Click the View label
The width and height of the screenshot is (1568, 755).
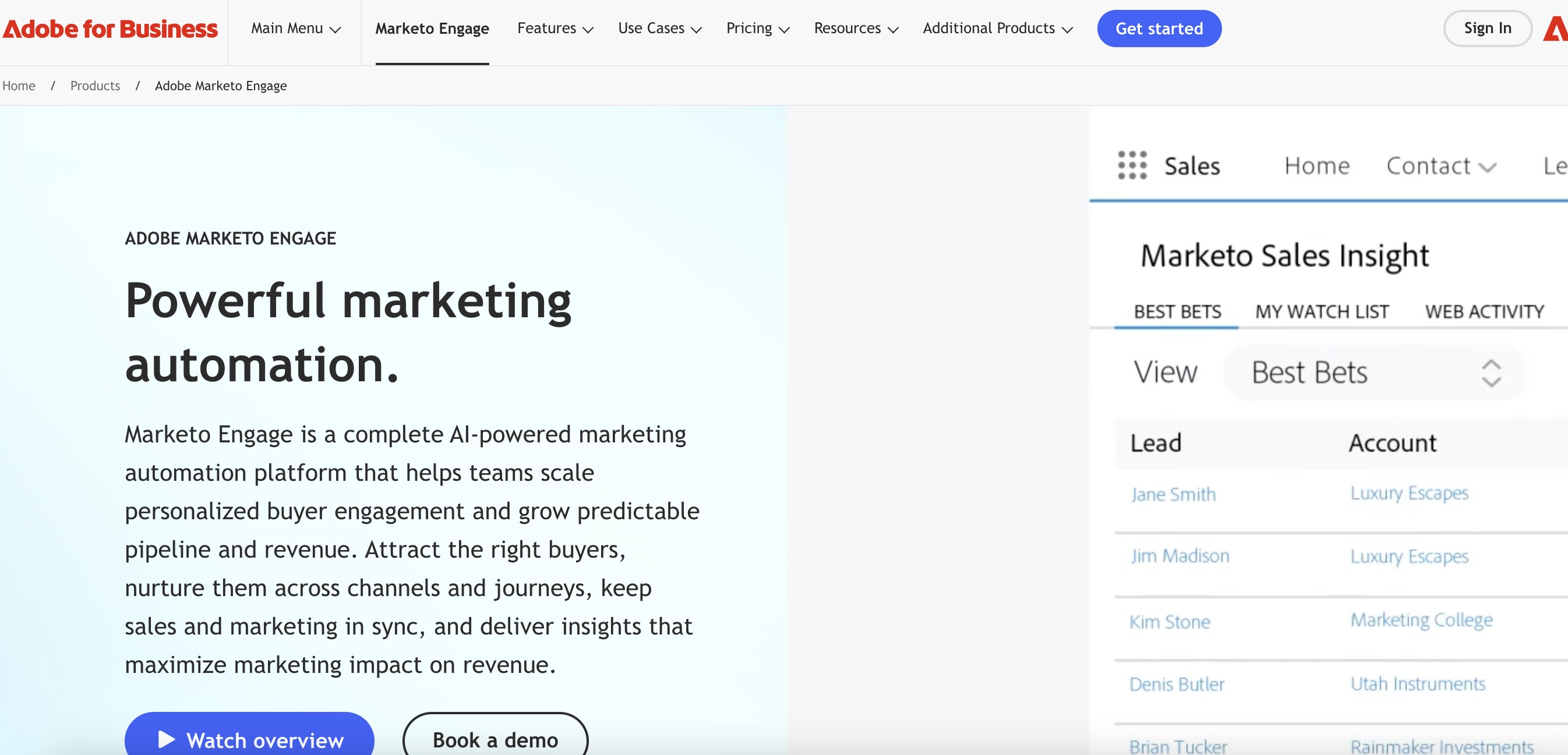coord(1165,373)
